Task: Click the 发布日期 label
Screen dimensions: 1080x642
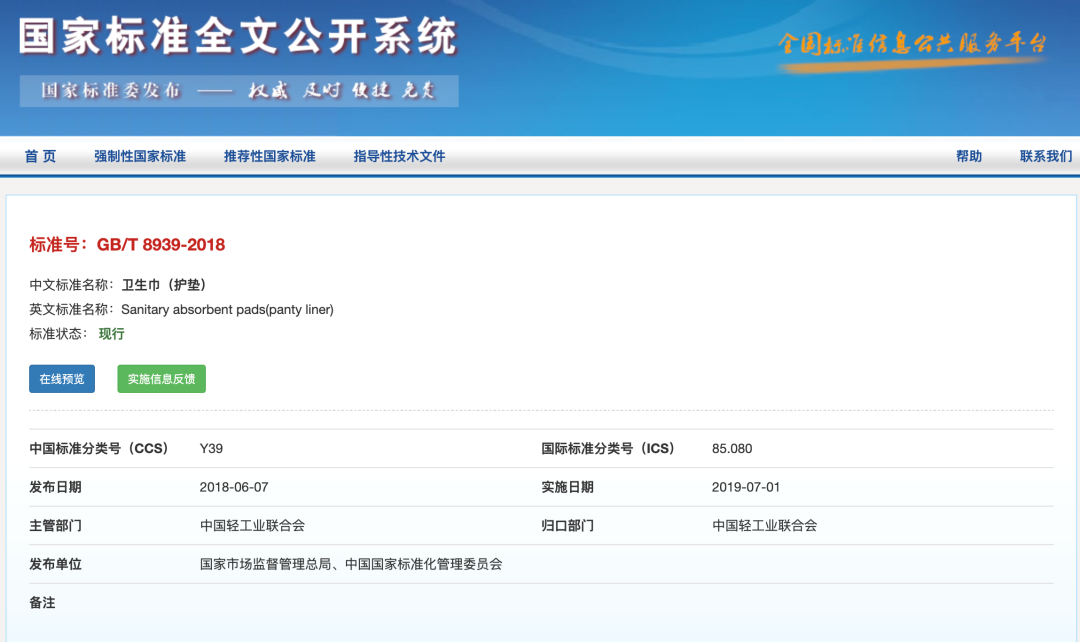Action: tap(55, 487)
